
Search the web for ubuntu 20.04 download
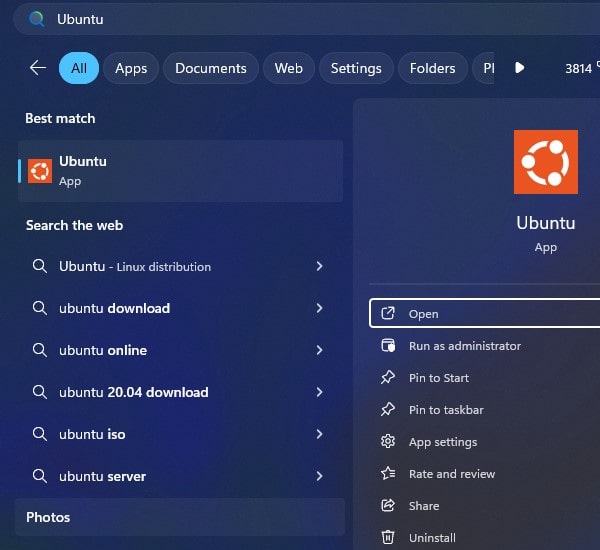tap(134, 392)
